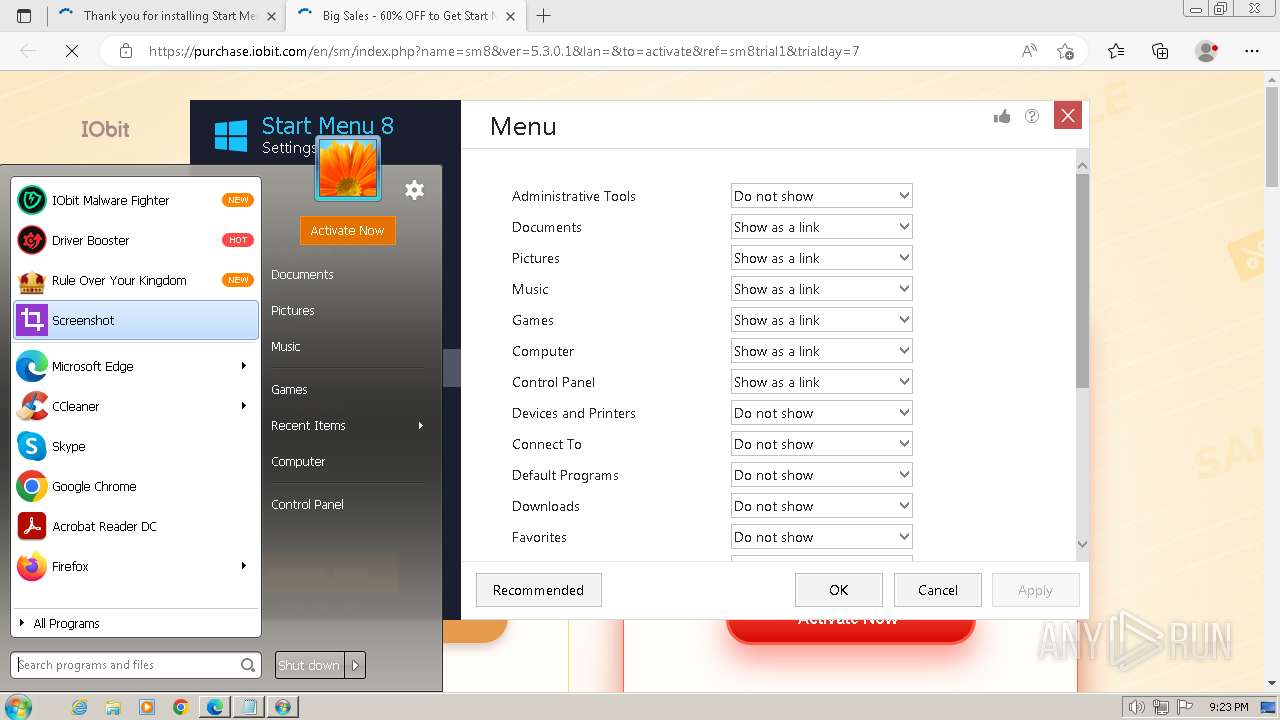Image resolution: width=1280 pixels, height=720 pixels.
Task: Open the help question mark icon
Action: click(1032, 116)
